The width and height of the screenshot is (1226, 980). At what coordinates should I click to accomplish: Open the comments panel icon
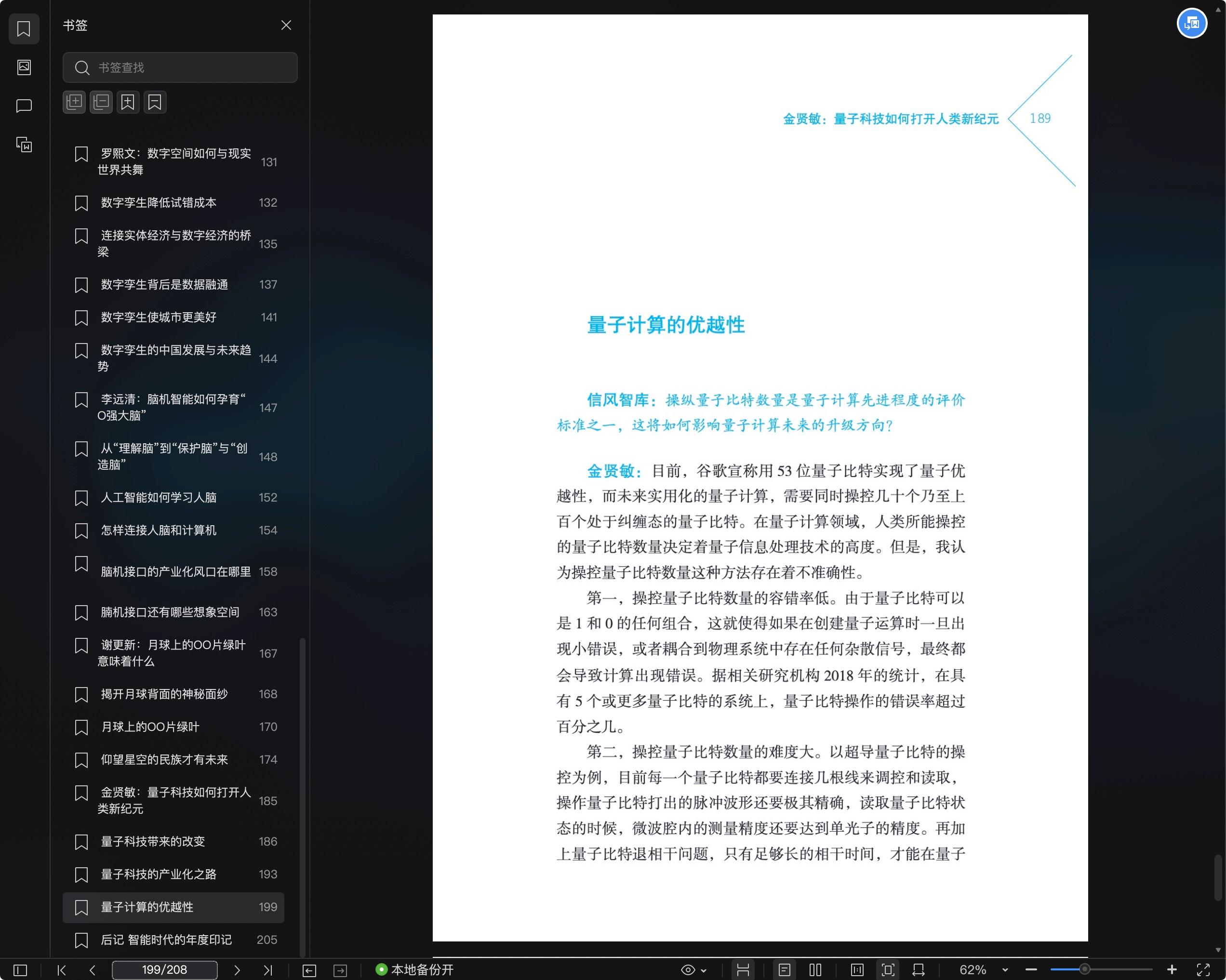tap(24, 106)
